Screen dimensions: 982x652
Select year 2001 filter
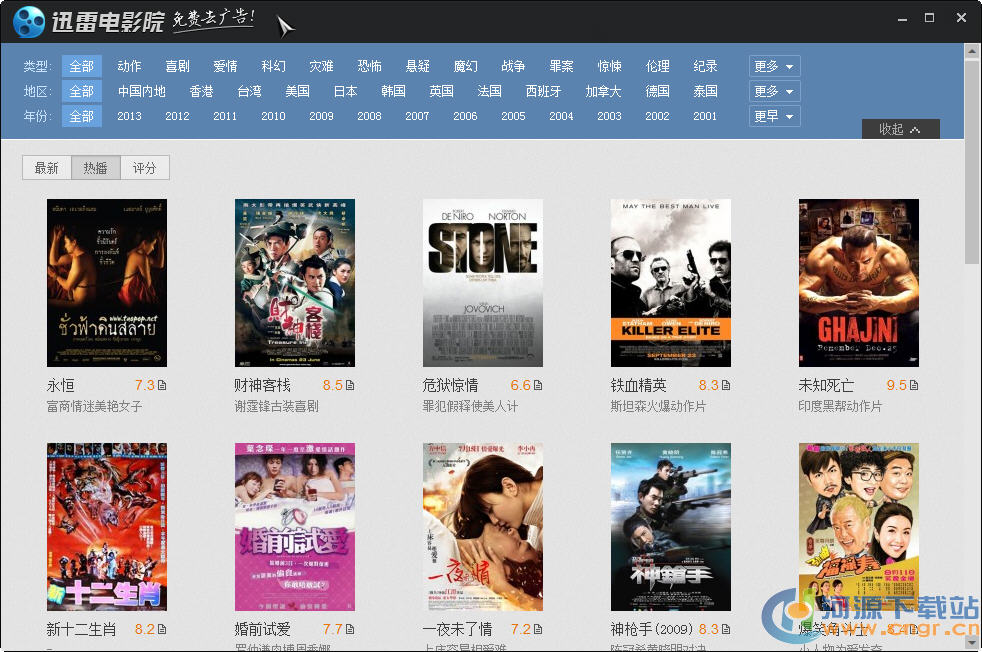click(705, 116)
